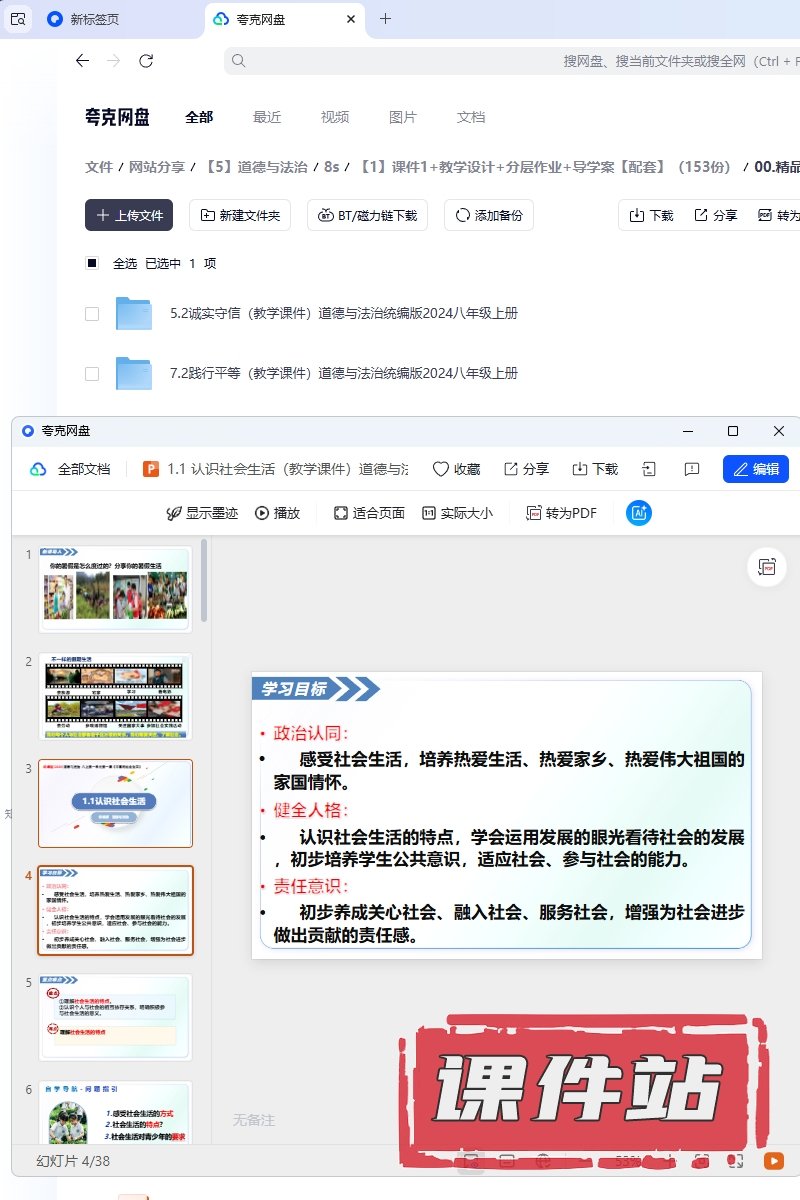Reload the page with browser refresh icon
The image size is (800, 1200).
(146, 61)
